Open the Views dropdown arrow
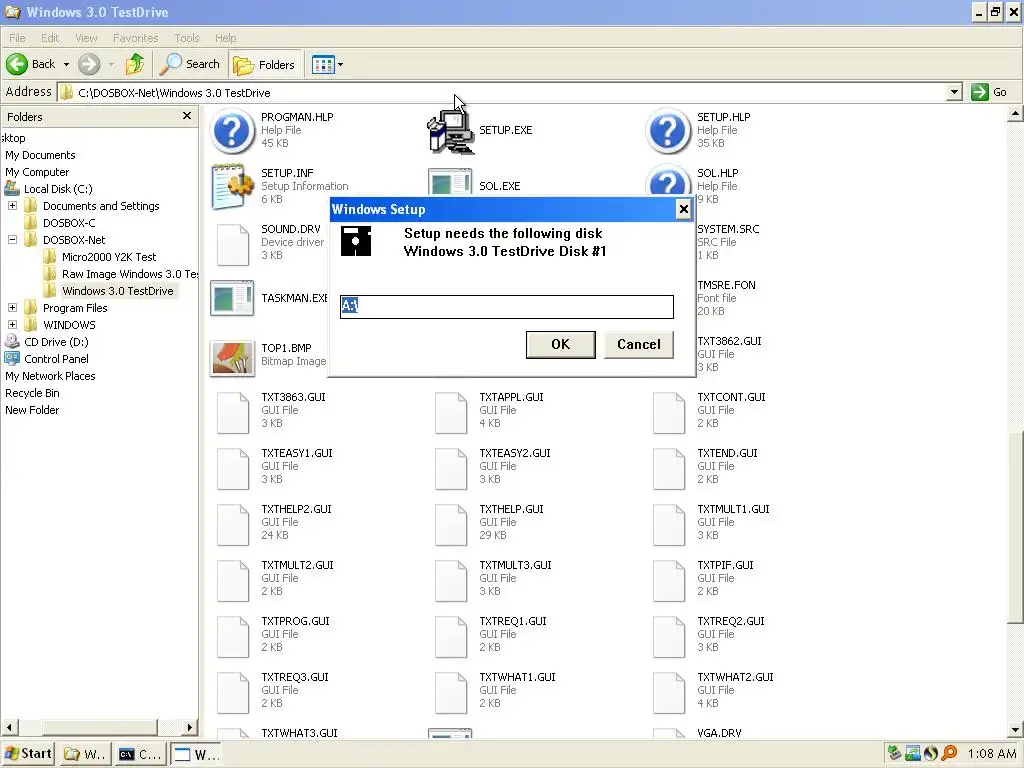This screenshot has width=1024, height=768. click(340, 65)
